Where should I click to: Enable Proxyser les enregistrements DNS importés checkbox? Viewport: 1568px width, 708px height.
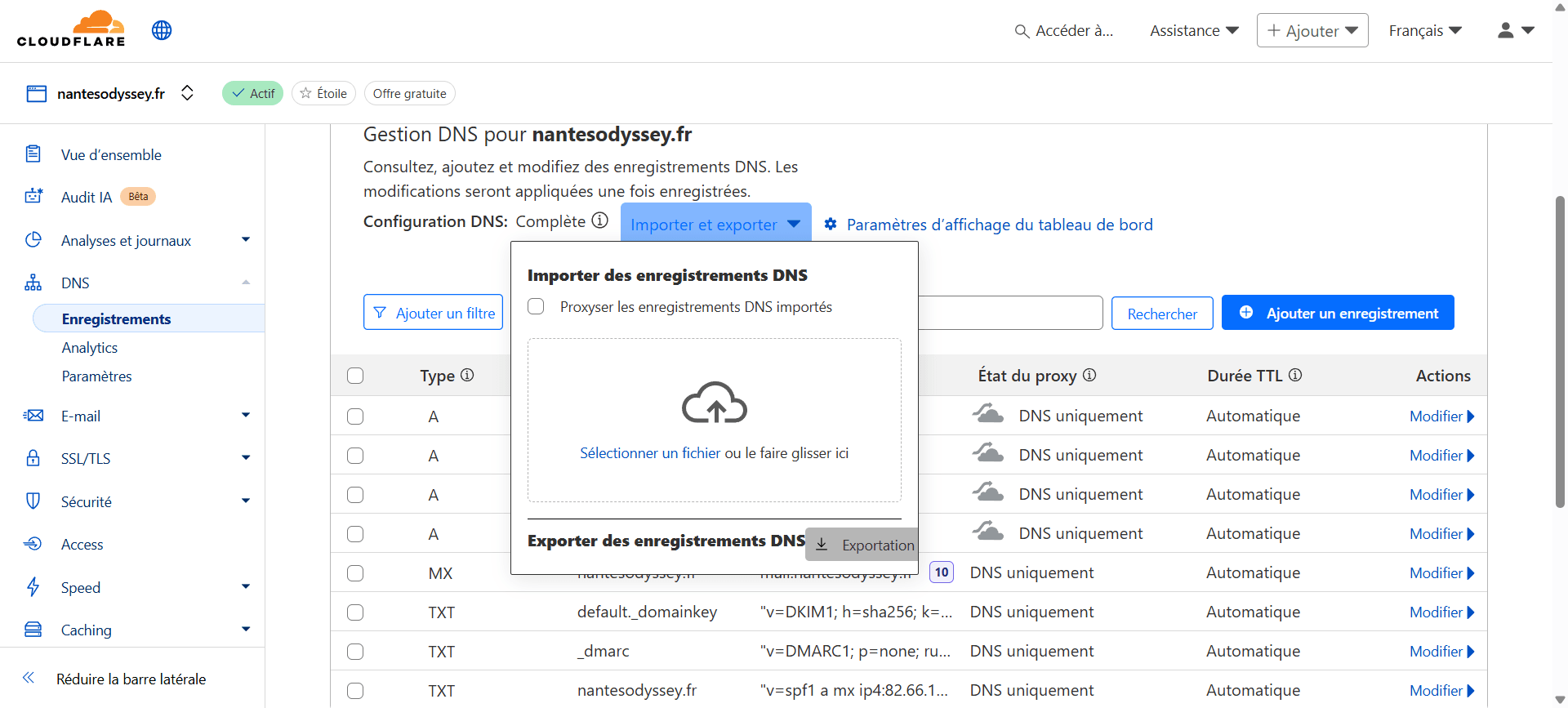point(536,306)
